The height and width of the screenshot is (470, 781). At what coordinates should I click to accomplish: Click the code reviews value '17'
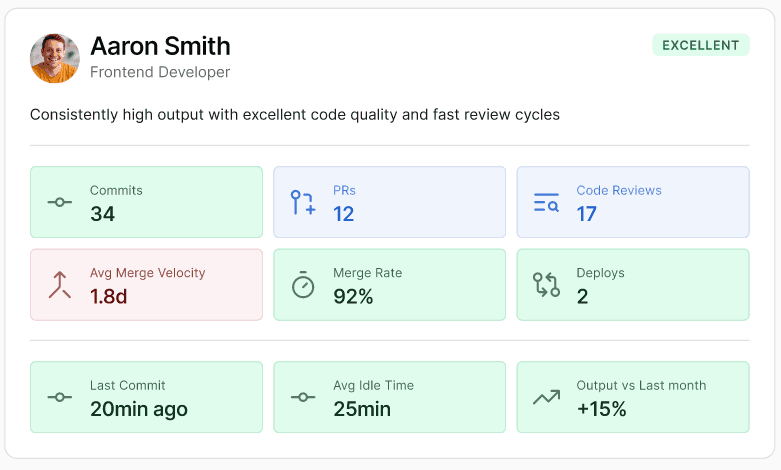pos(586,214)
